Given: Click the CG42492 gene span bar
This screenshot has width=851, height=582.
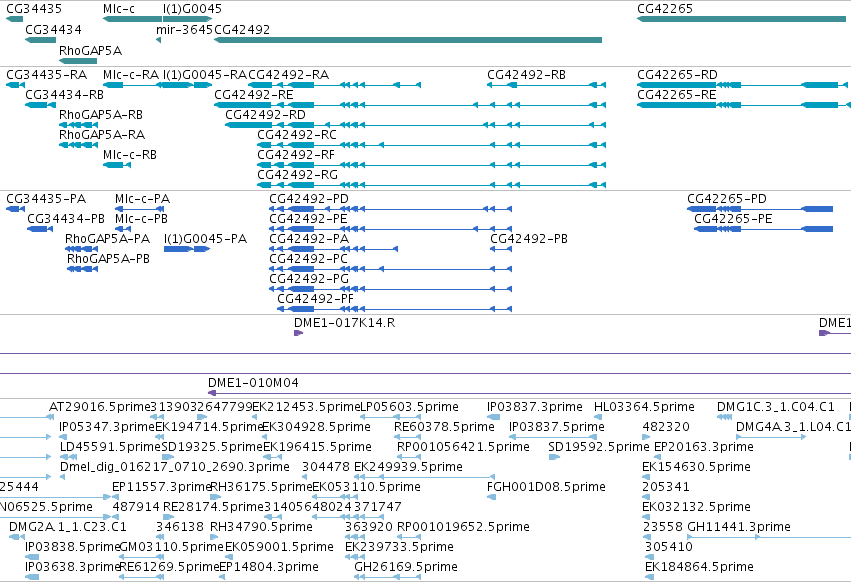Looking at the screenshot, I should (x=408, y=40).
